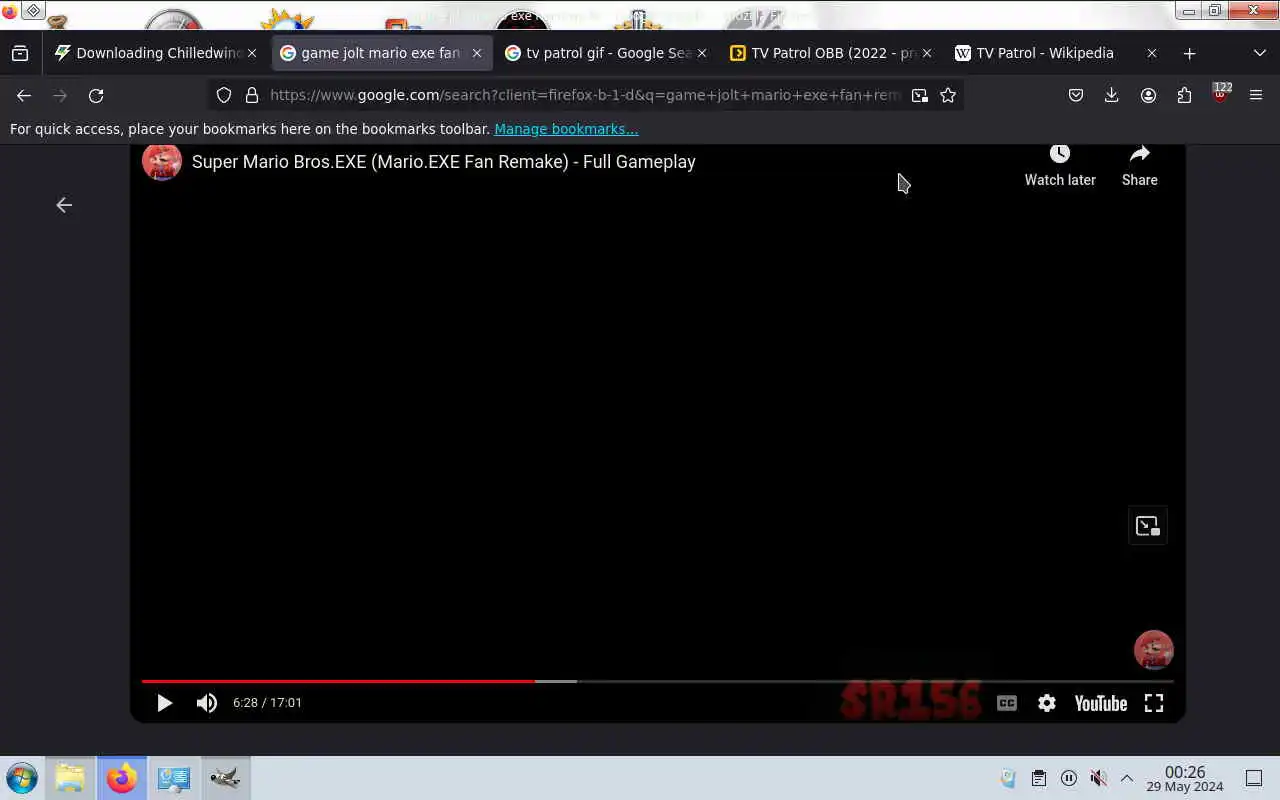Go back to previous page
This screenshot has width=1280, height=800.
click(24, 95)
